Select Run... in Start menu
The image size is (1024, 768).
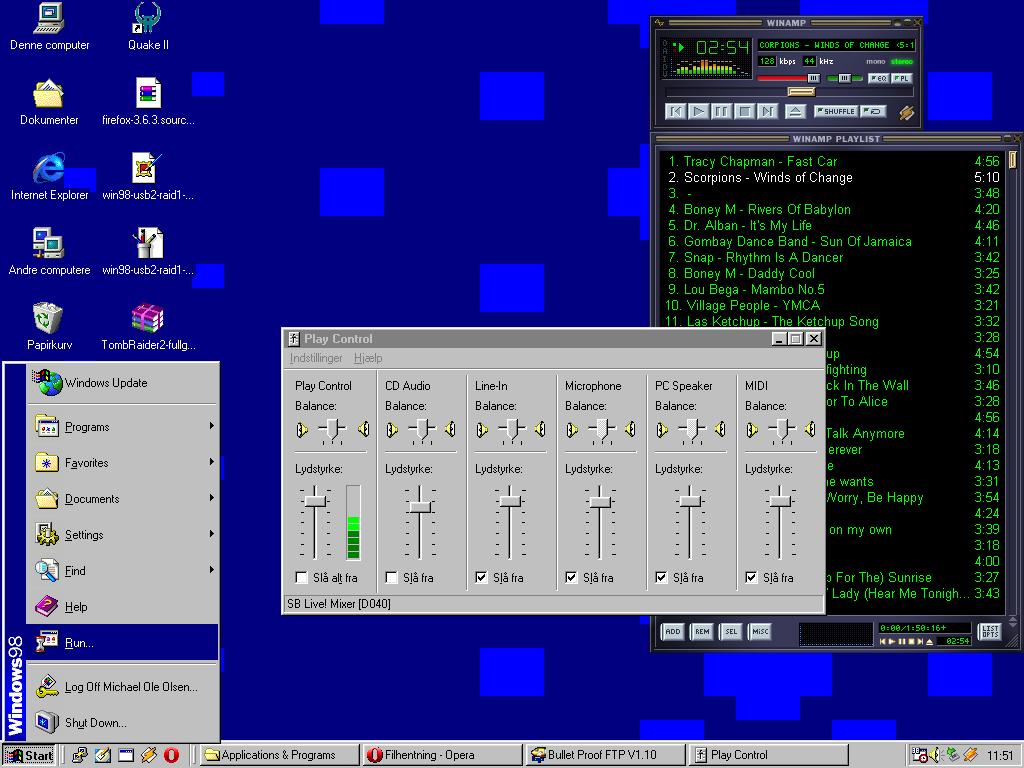coord(122,642)
